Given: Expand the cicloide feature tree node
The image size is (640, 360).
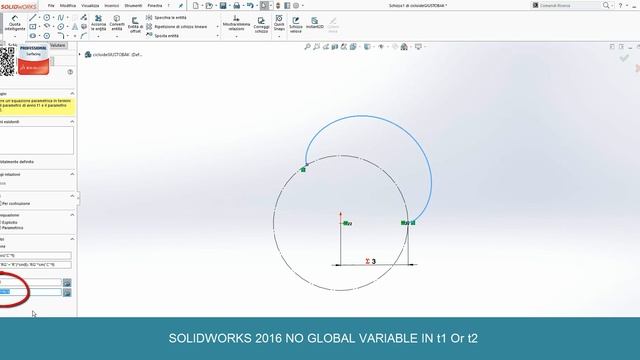Looking at the screenshot, I should [80, 54].
